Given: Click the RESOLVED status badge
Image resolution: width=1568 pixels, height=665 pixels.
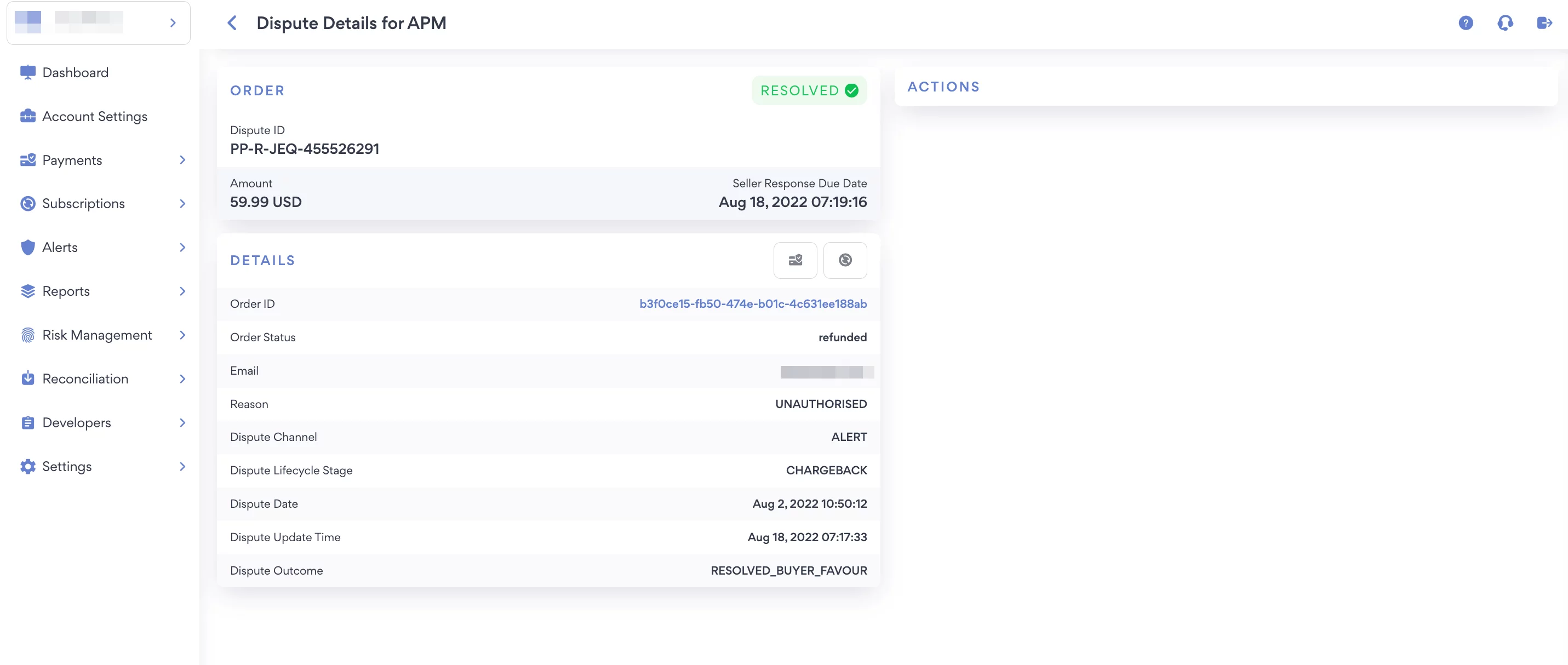Looking at the screenshot, I should click(x=810, y=90).
